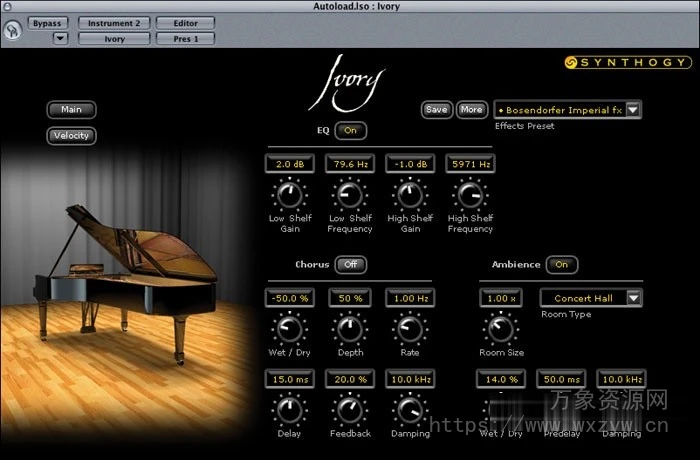Viewport: 700px width, 460px height.
Task: Go to the Main page
Action: coord(71,109)
